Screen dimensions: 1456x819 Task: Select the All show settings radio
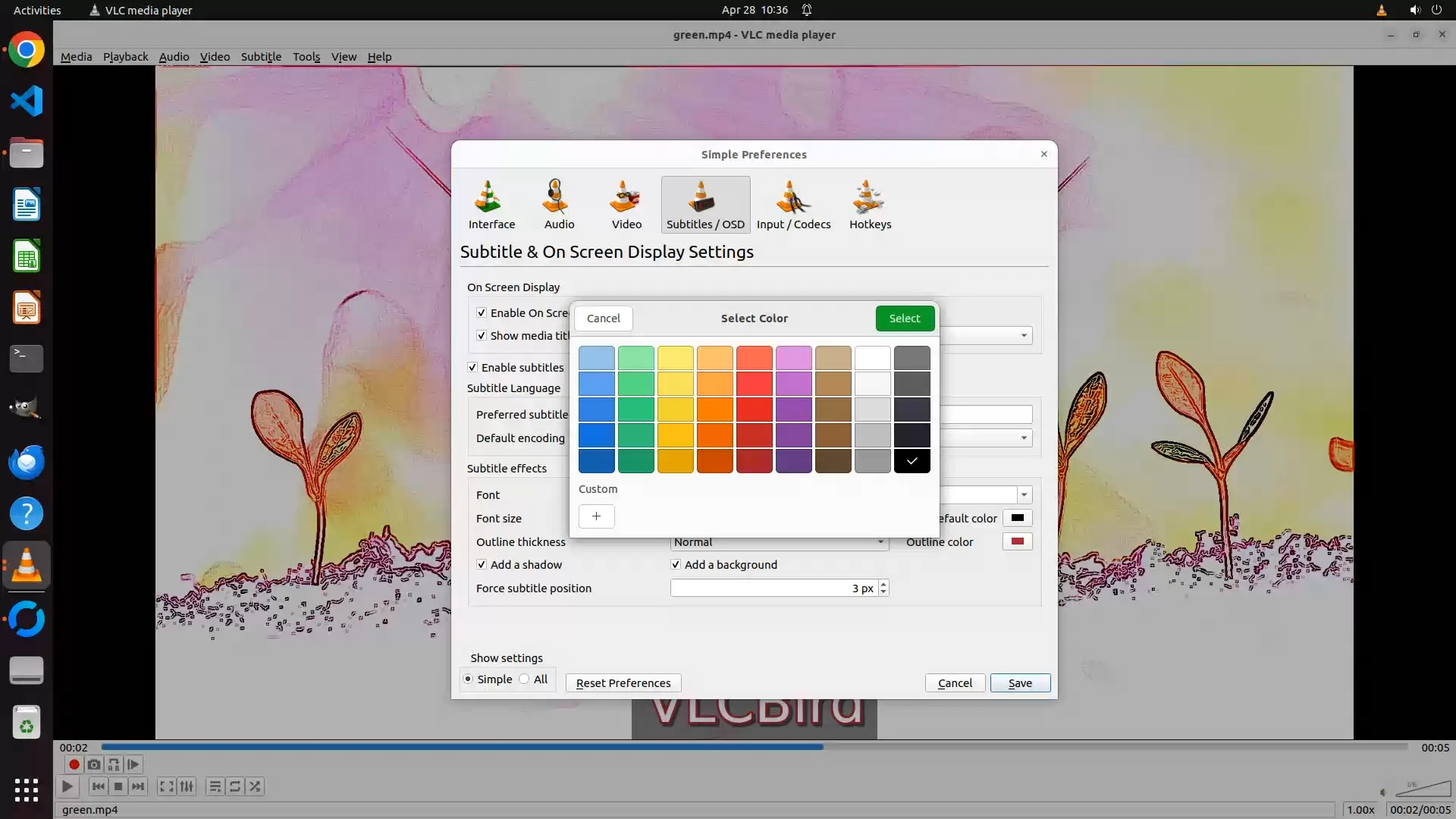(x=525, y=679)
